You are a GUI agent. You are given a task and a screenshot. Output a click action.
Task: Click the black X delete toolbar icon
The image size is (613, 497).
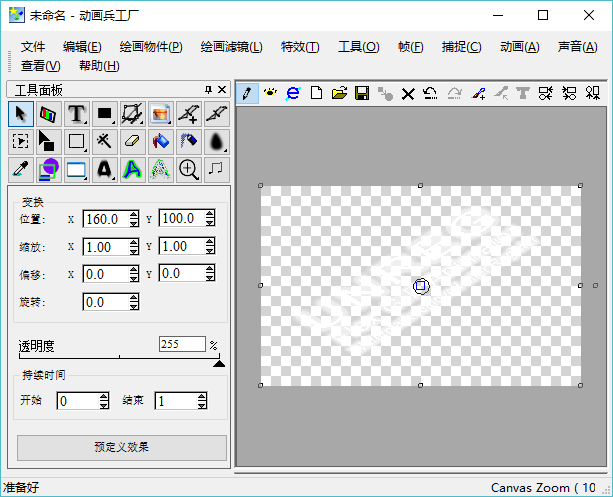tap(408, 94)
